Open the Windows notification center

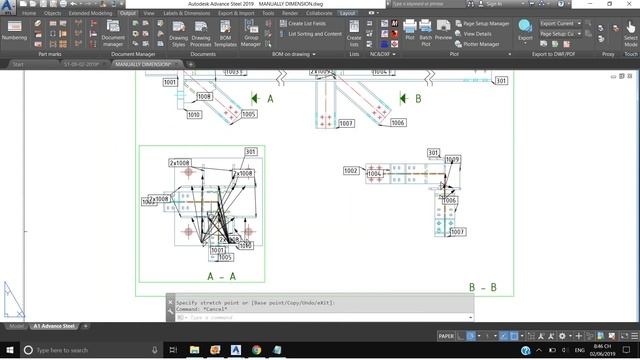tap(626, 350)
